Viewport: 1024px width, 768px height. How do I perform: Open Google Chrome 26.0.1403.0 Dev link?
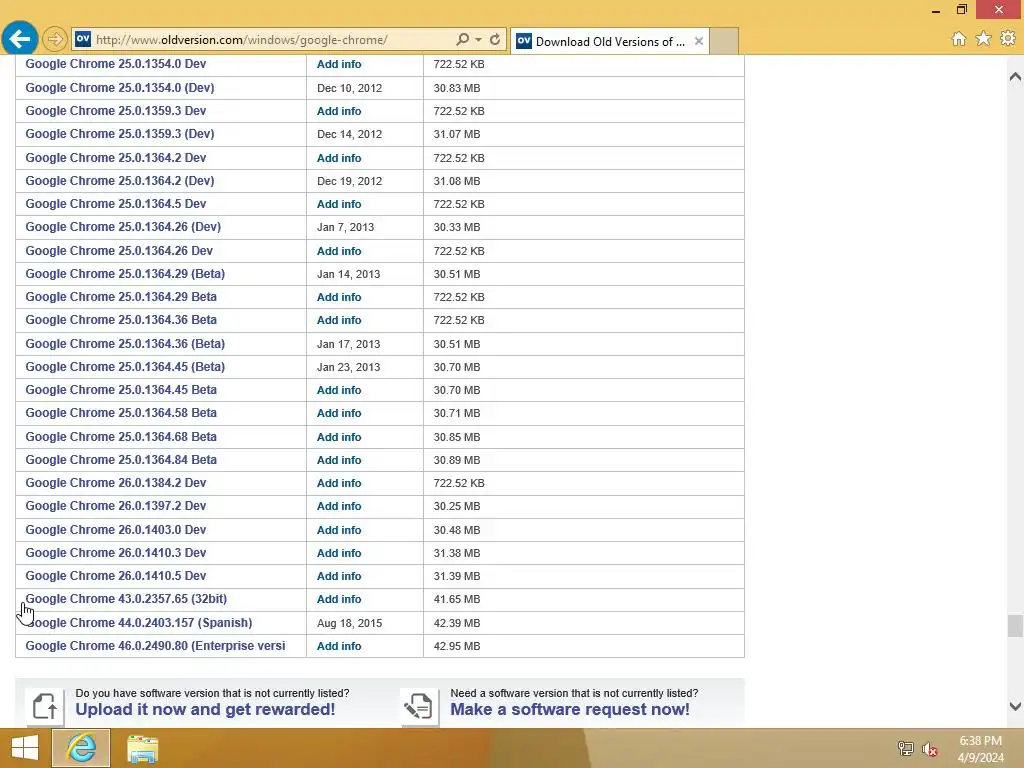tap(116, 530)
